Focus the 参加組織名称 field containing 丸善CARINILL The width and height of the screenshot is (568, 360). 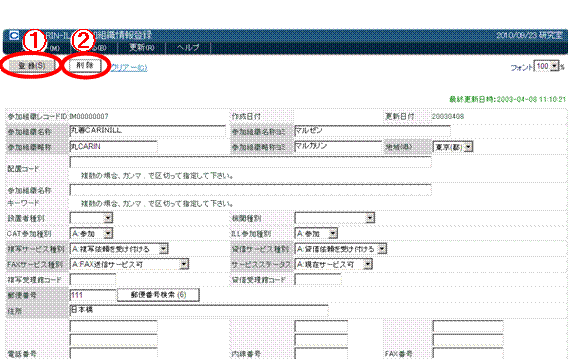[147, 131]
